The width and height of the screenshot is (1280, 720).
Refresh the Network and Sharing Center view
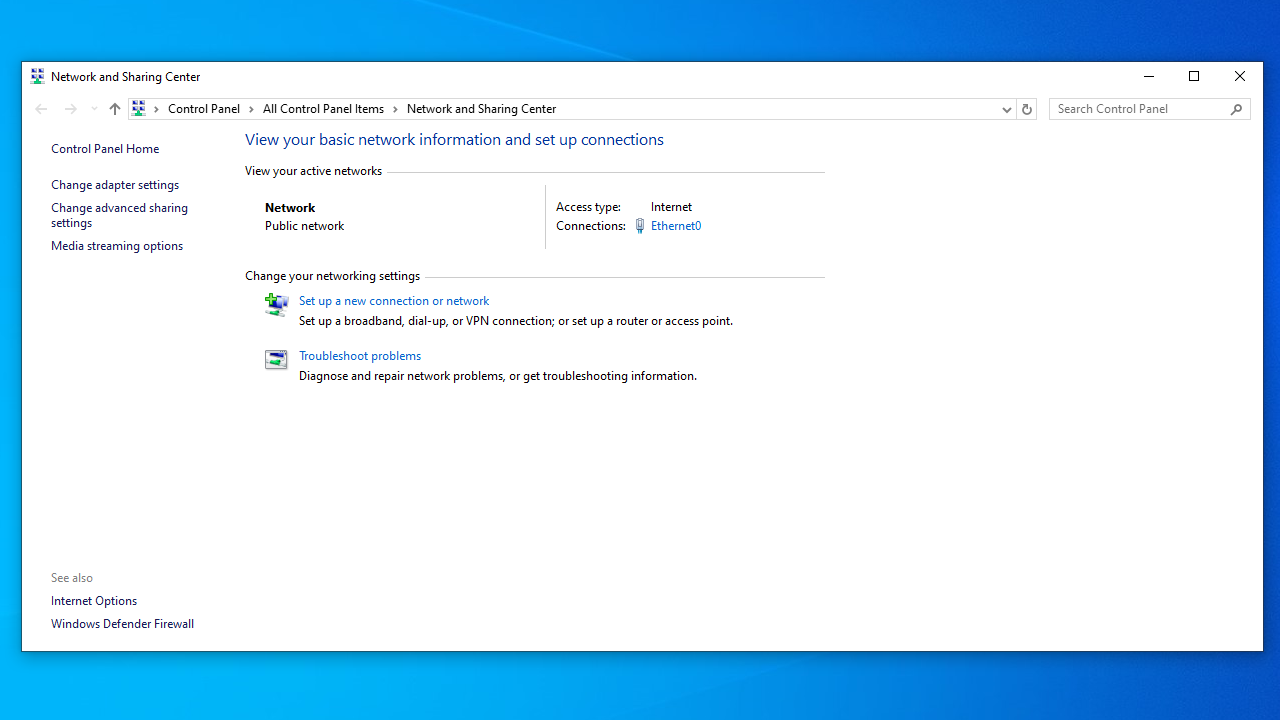[x=1026, y=109]
